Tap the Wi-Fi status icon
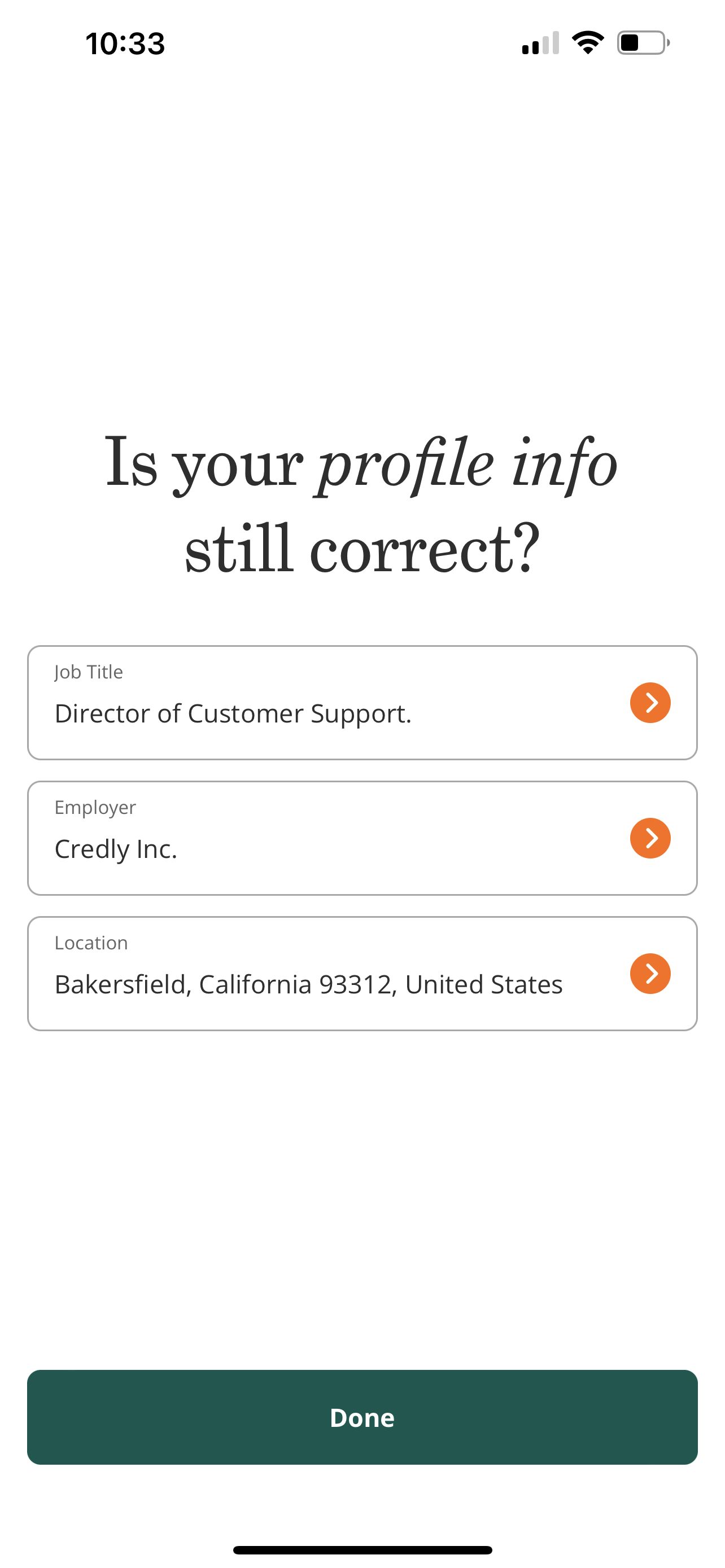This screenshot has width=725, height=1568. coord(587,42)
